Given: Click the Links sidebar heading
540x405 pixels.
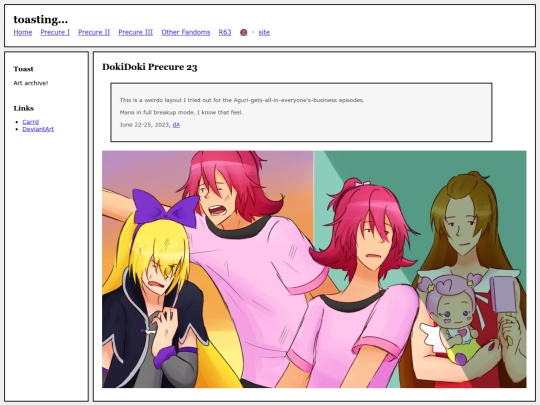Looking at the screenshot, I should (24, 108).
